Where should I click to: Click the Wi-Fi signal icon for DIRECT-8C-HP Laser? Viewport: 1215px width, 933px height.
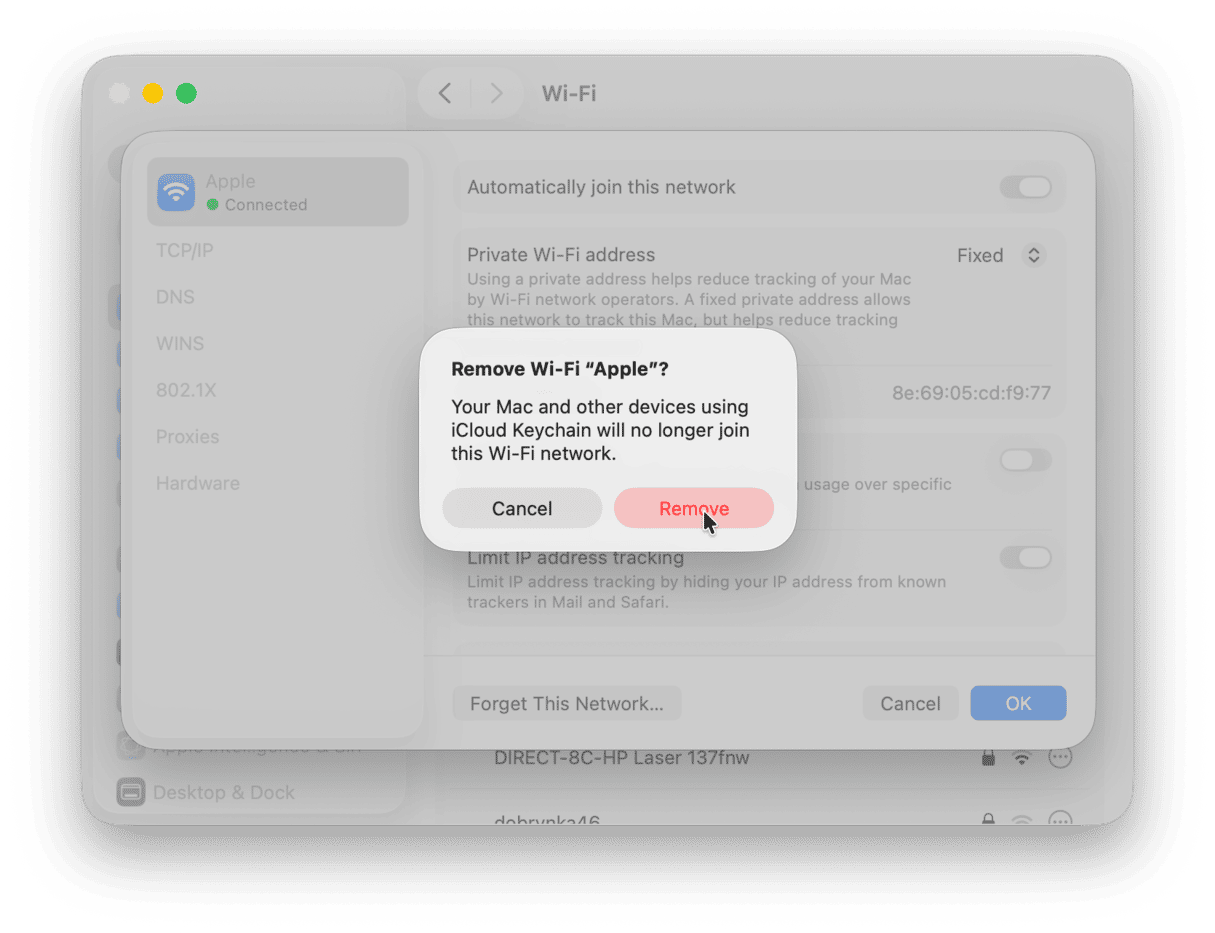pos(1021,758)
